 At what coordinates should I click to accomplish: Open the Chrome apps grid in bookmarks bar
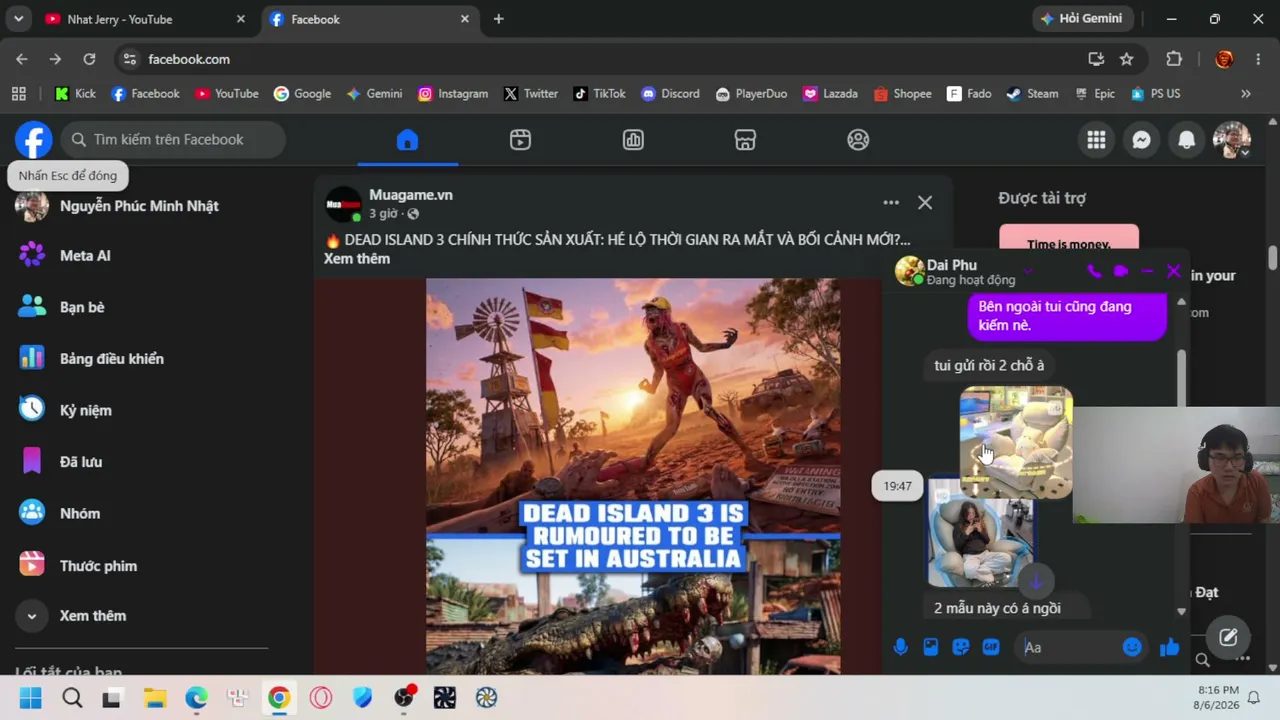(19, 94)
